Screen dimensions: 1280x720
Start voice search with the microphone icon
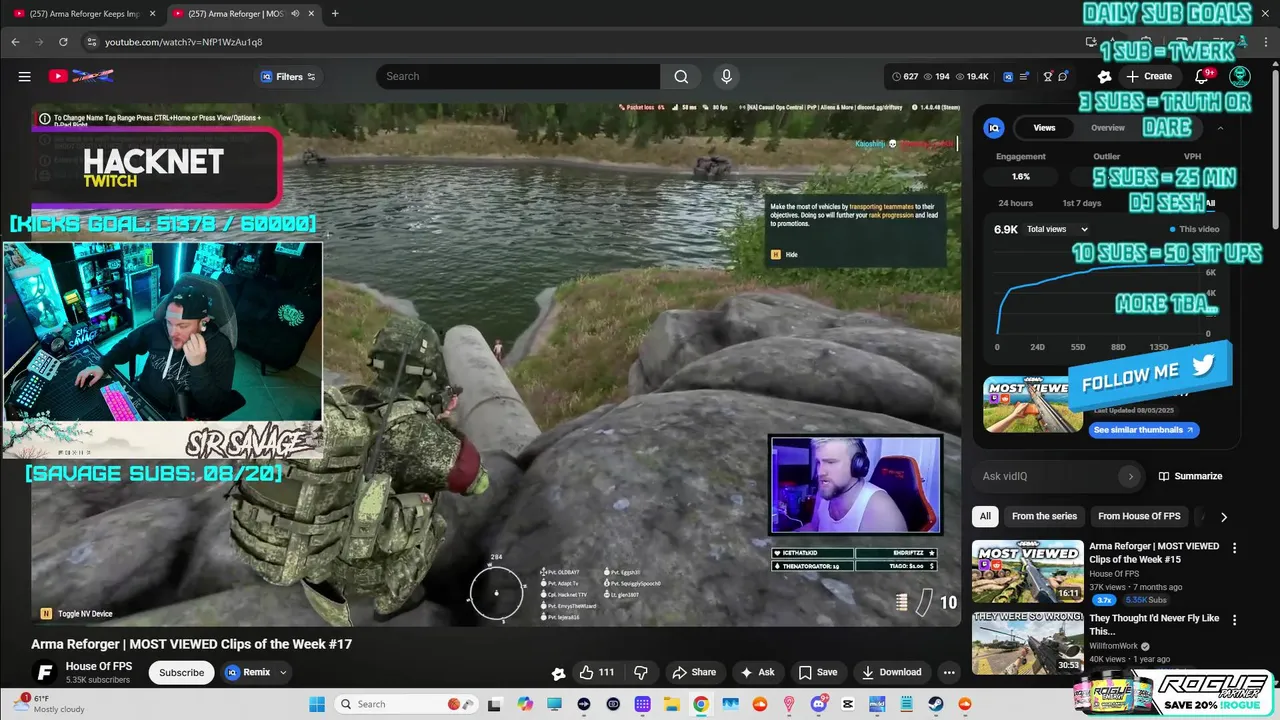(x=726, y=76)
